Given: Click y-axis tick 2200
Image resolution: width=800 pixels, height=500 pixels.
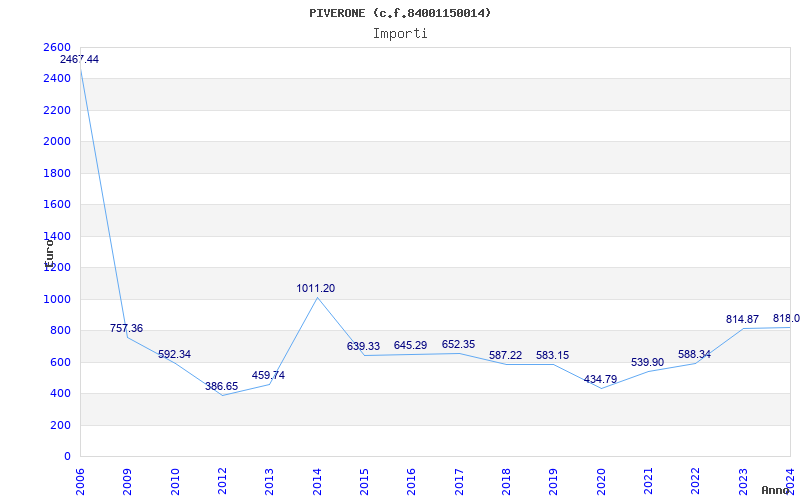Looking at the screenshot, I should (57, 110).
